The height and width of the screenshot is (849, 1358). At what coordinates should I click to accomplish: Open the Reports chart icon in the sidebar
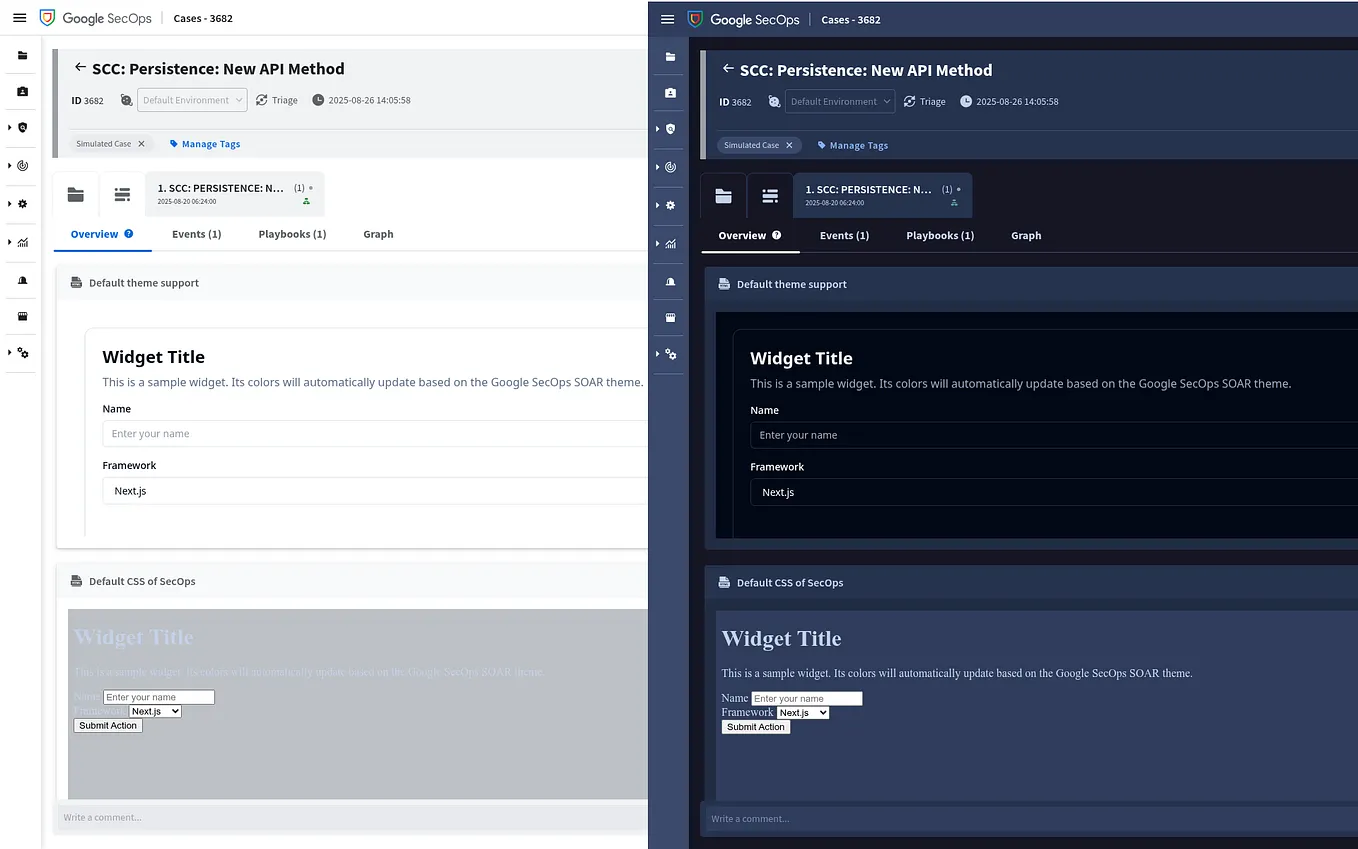pyautogui.click(x=21, y=242)
